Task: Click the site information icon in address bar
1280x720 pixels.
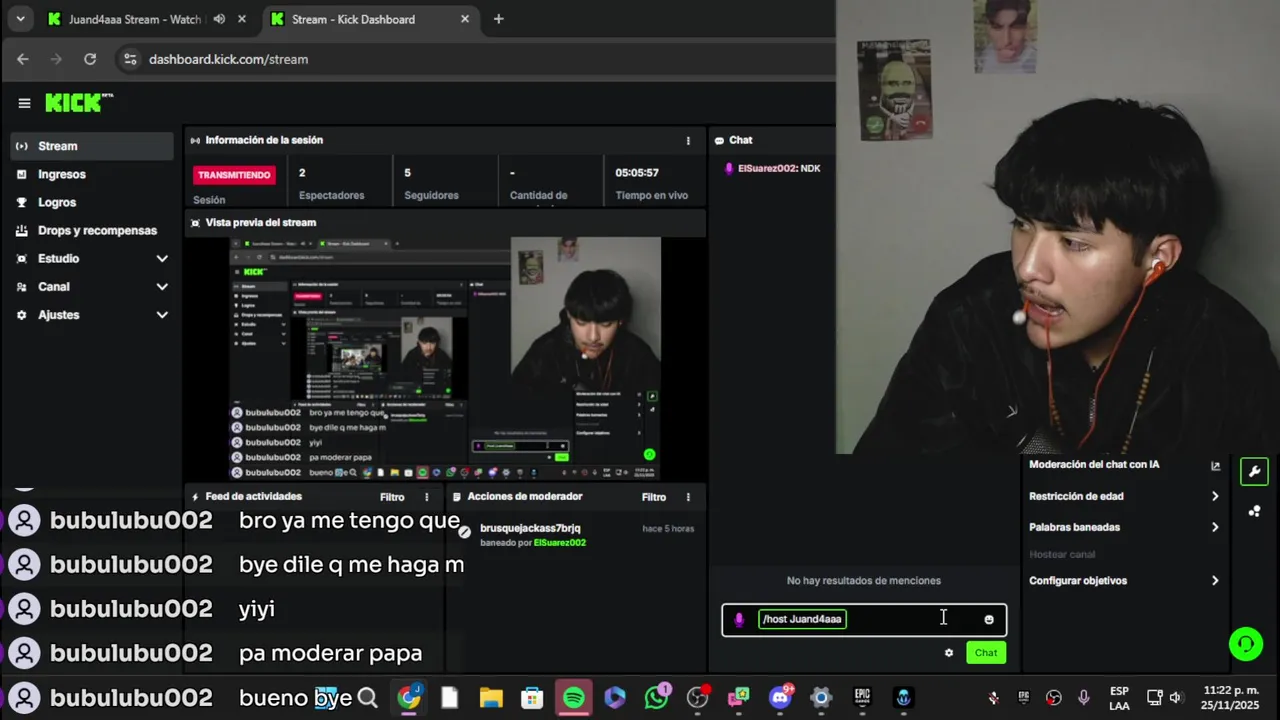Action: tap(129, 59)
